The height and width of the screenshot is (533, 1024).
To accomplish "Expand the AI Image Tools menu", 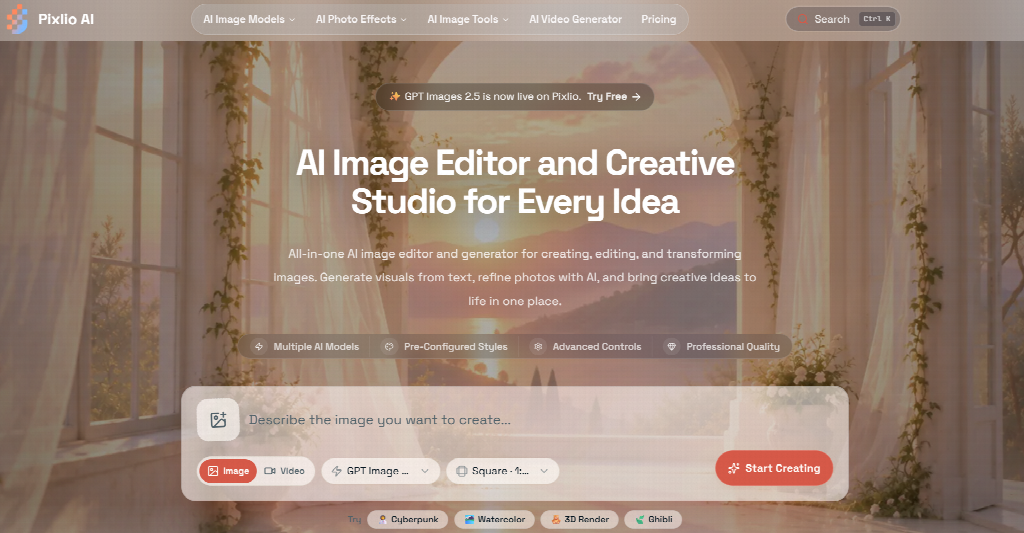I will pyautogui.click(x=468, y=20).
